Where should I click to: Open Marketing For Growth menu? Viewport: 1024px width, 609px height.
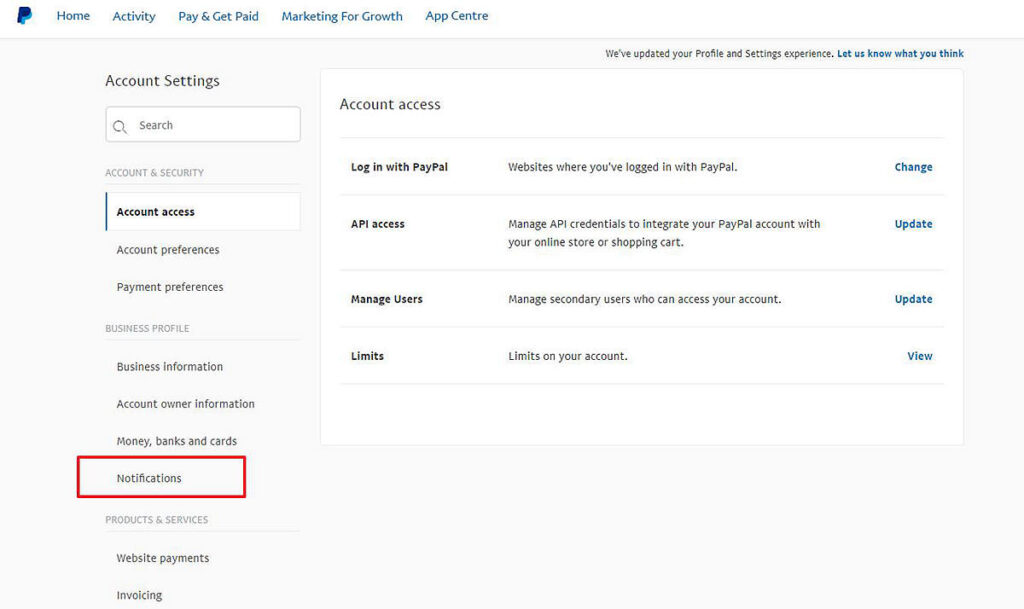(x=342, y=16)
